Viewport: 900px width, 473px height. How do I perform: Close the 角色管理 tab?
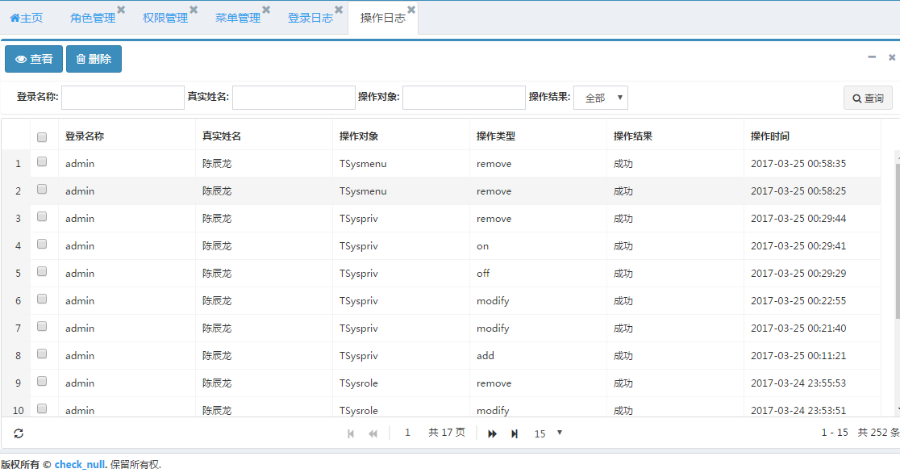point(121,9)
